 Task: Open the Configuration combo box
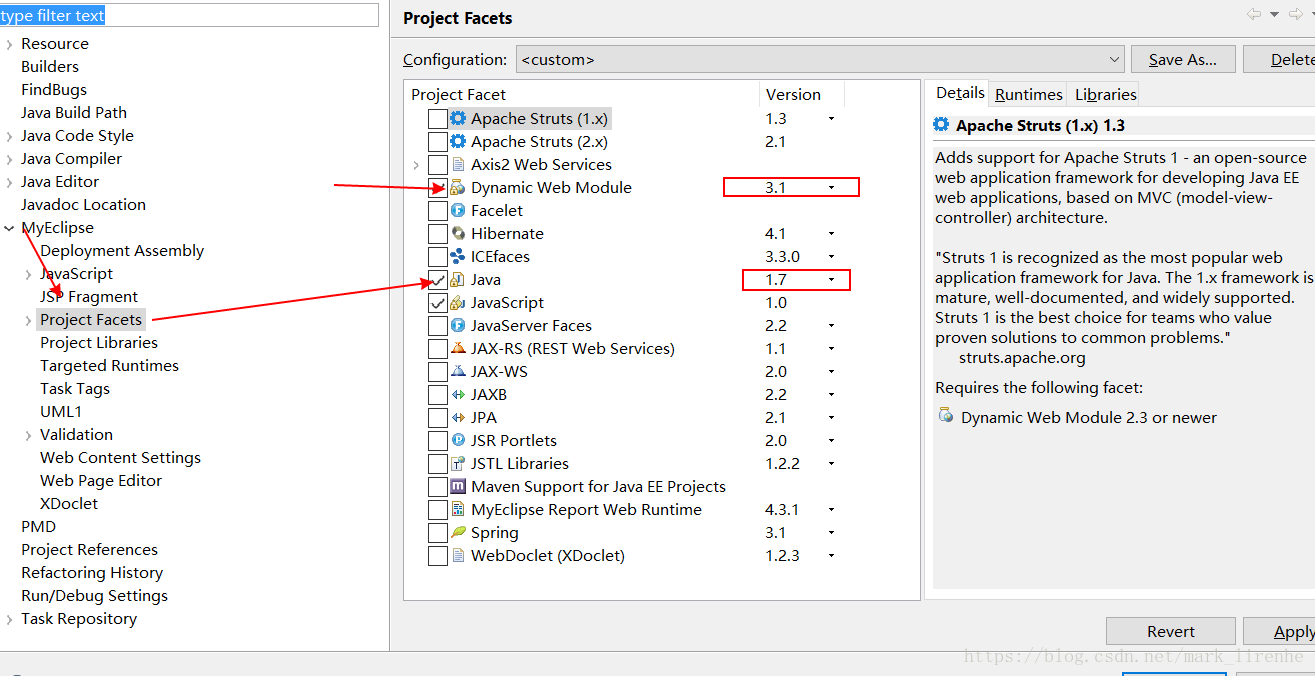click(820, 59)
